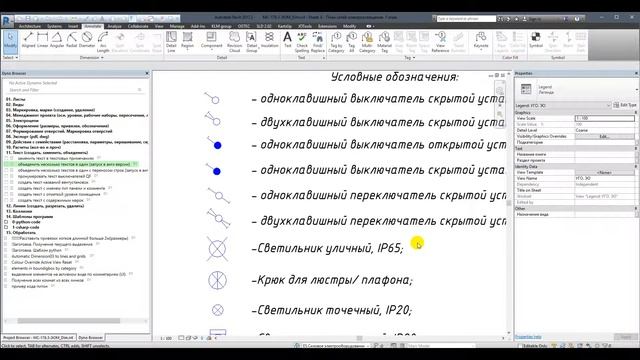This screenshot has width=640, height=360.
Task: Click the drawing view vertical scrollbar
Action: 509,203
